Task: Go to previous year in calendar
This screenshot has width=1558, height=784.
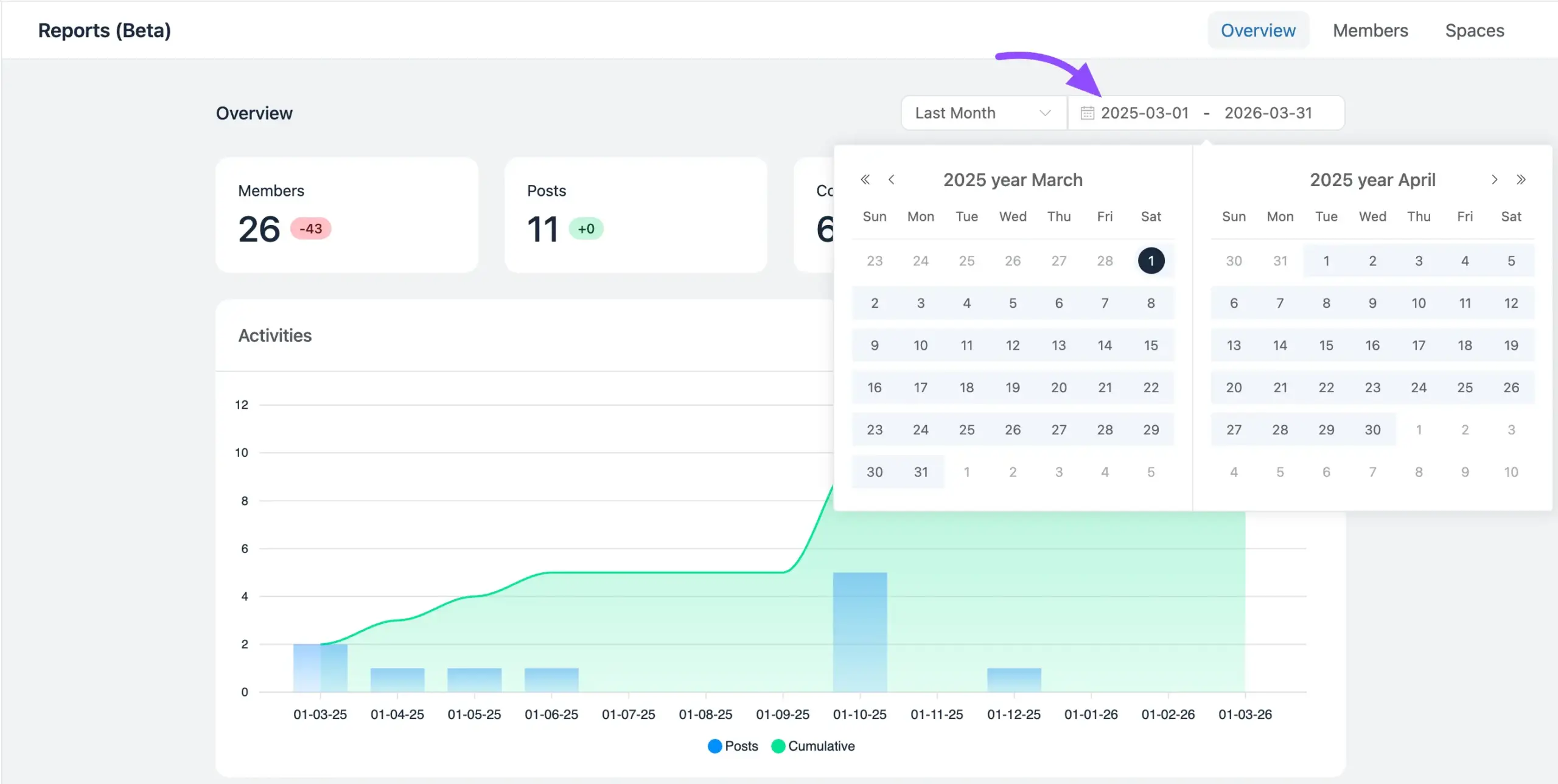Action: (865, 179)
